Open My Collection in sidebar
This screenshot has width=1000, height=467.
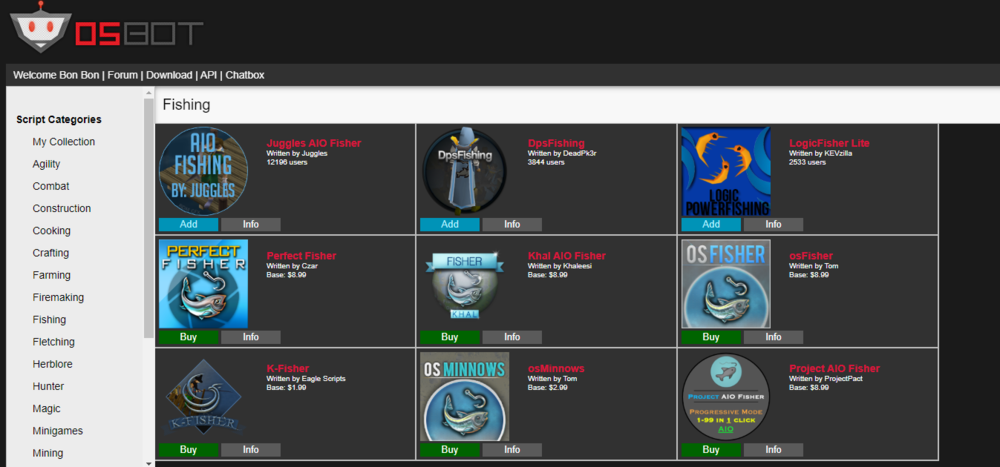pos(64,142)
